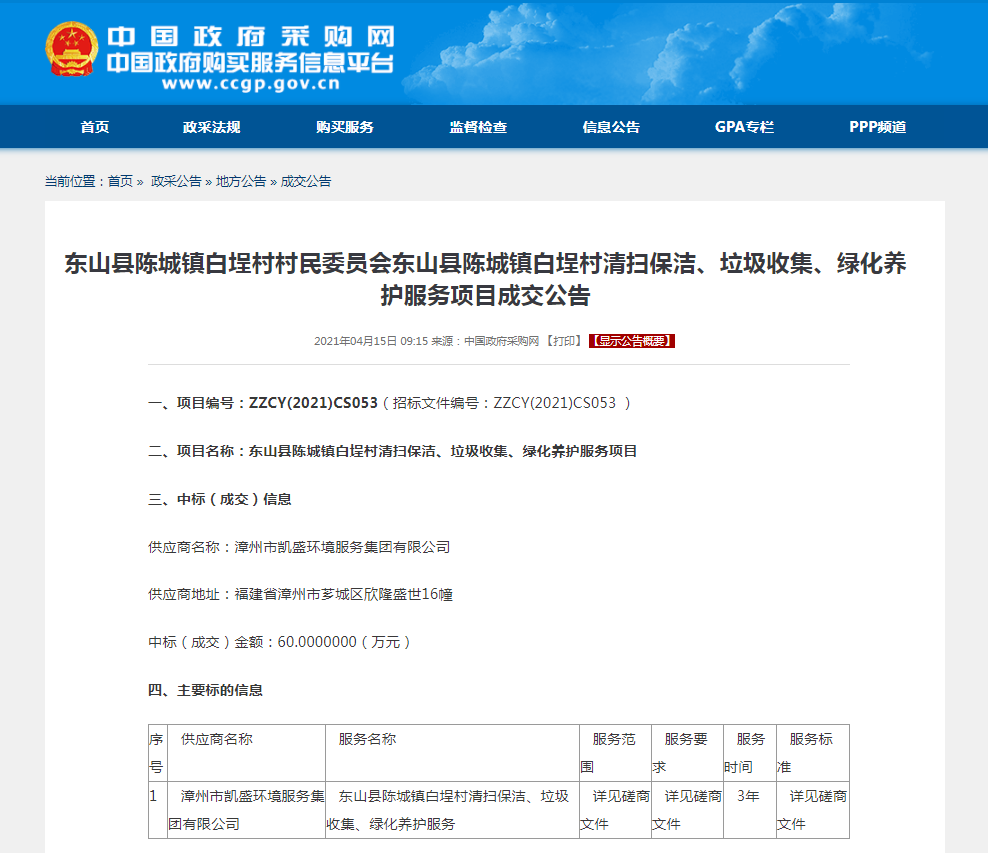Click the 供应商名称 table header
988x853 pixels.
[x=246, y=753]
